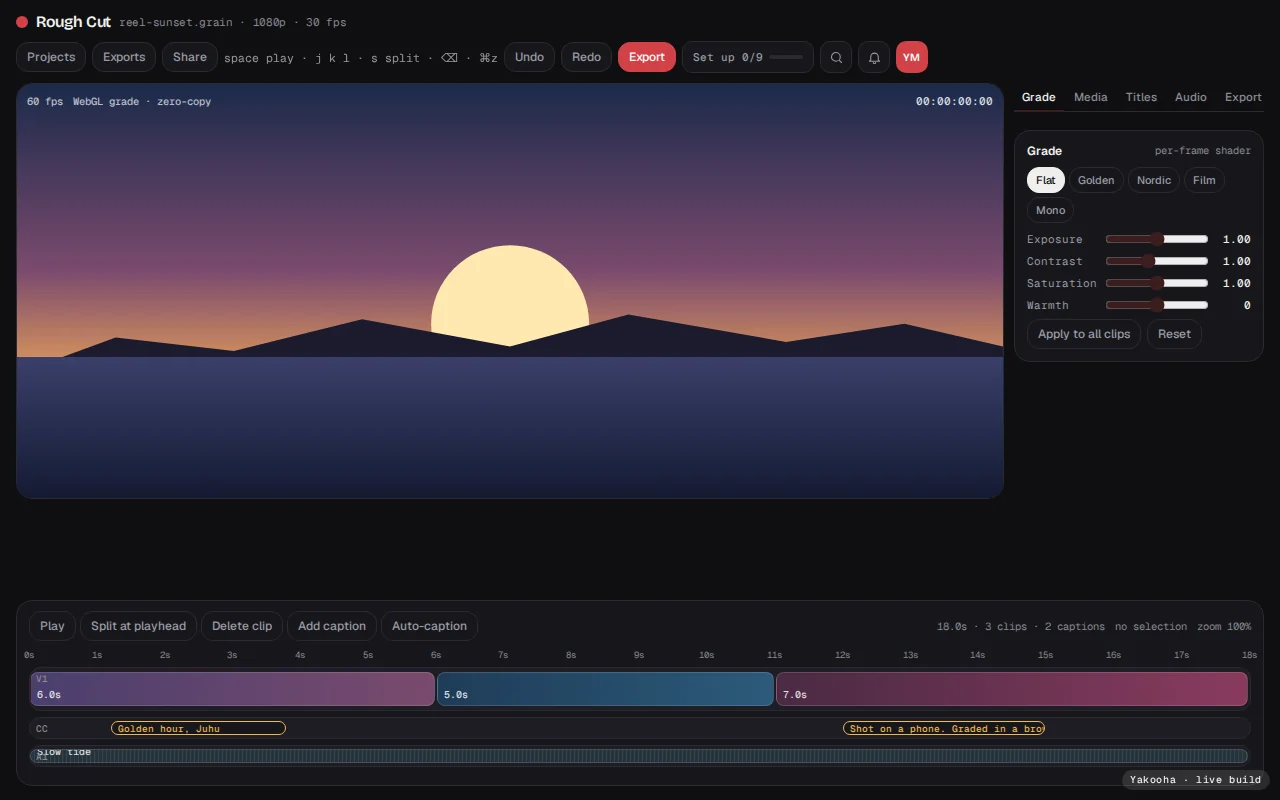Screen dimensions: 1280x800
Task: Open the Projects menu button
Action: [51, 57]
